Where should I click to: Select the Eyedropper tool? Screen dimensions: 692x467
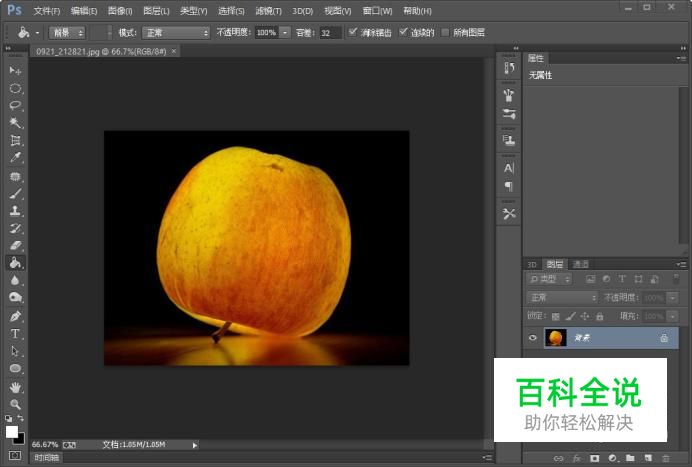coord(15,158)
